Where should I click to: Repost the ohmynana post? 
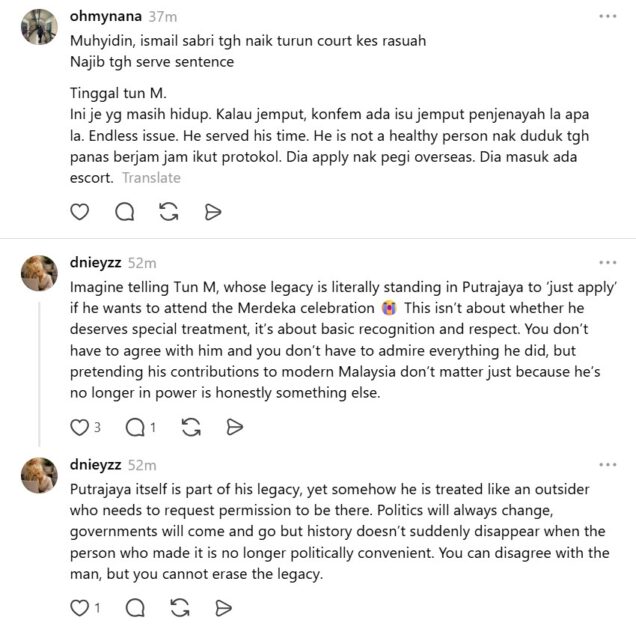tap(169, 212)
